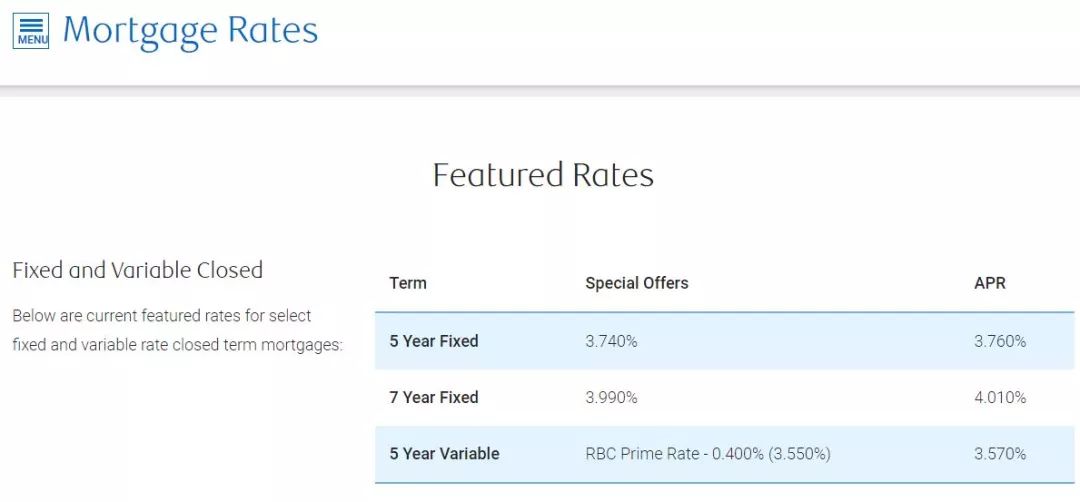
Task: Click the 4.010% APR value
Action: (x=1000, y=397)
